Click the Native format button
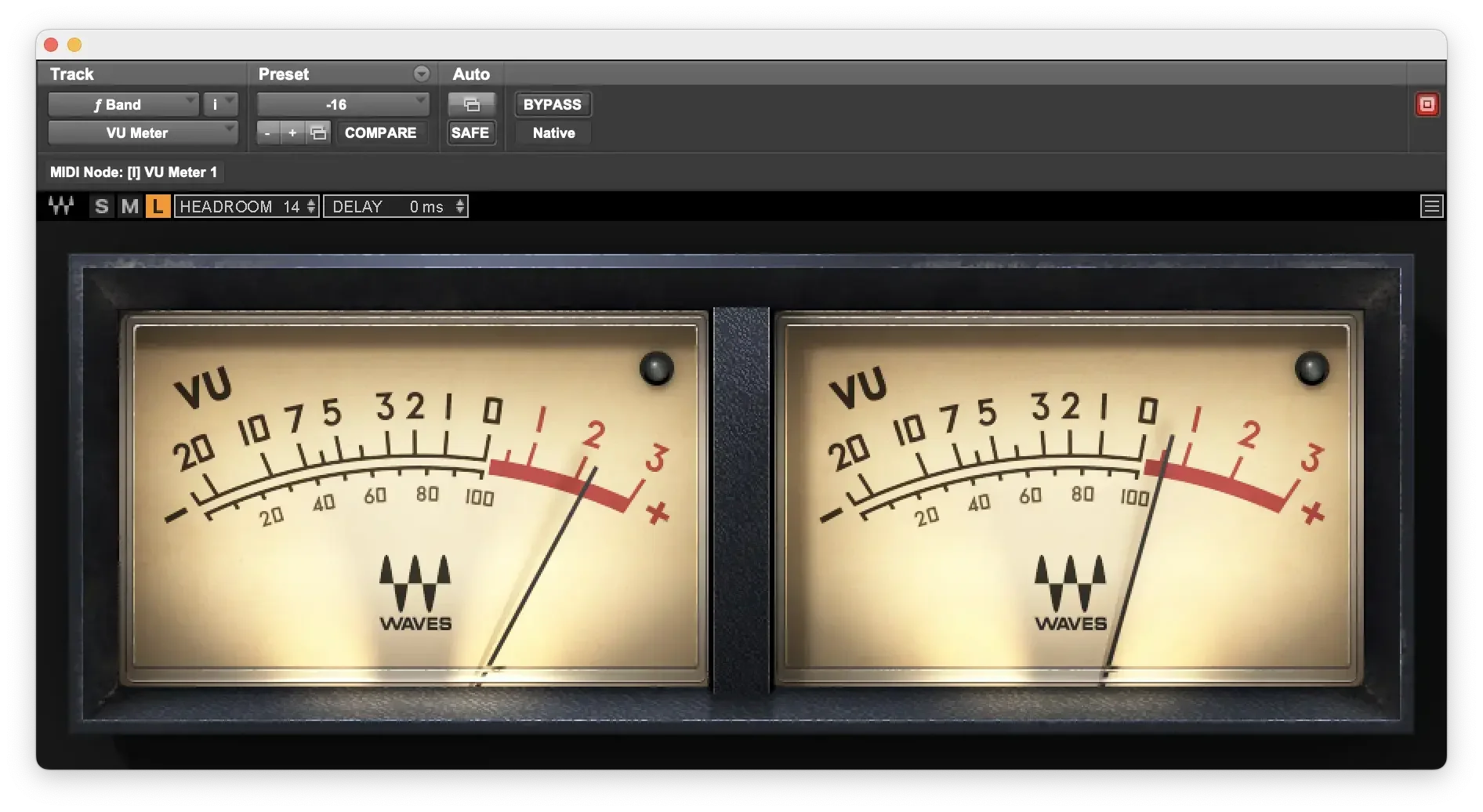 click(x=553, y=132)
